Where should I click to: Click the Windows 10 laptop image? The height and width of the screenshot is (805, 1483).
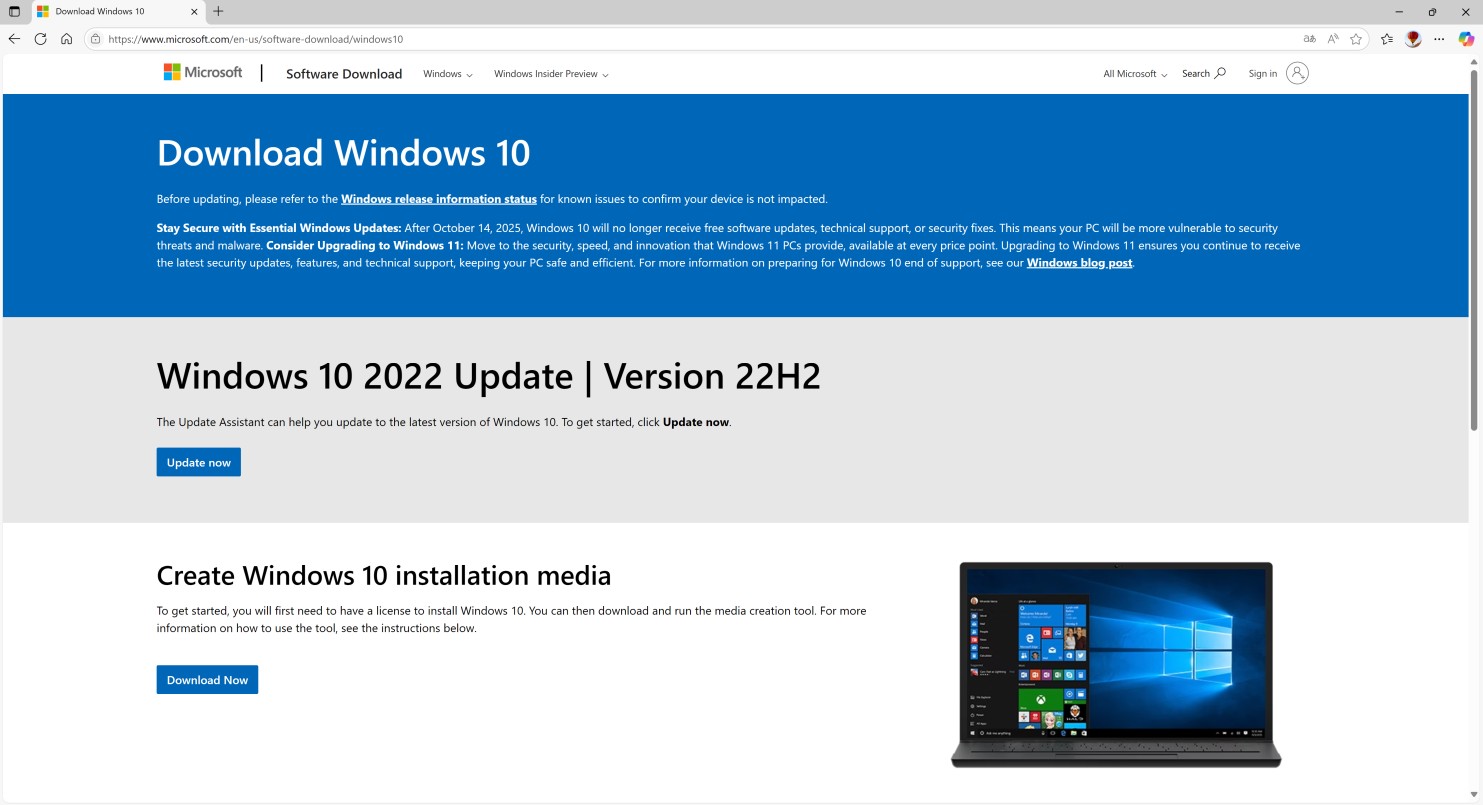pos(1116,665)
